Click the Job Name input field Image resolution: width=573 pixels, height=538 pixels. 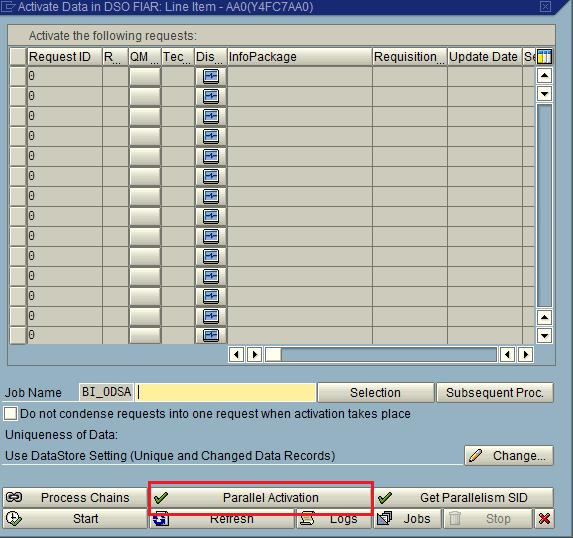tap(225, 393)
